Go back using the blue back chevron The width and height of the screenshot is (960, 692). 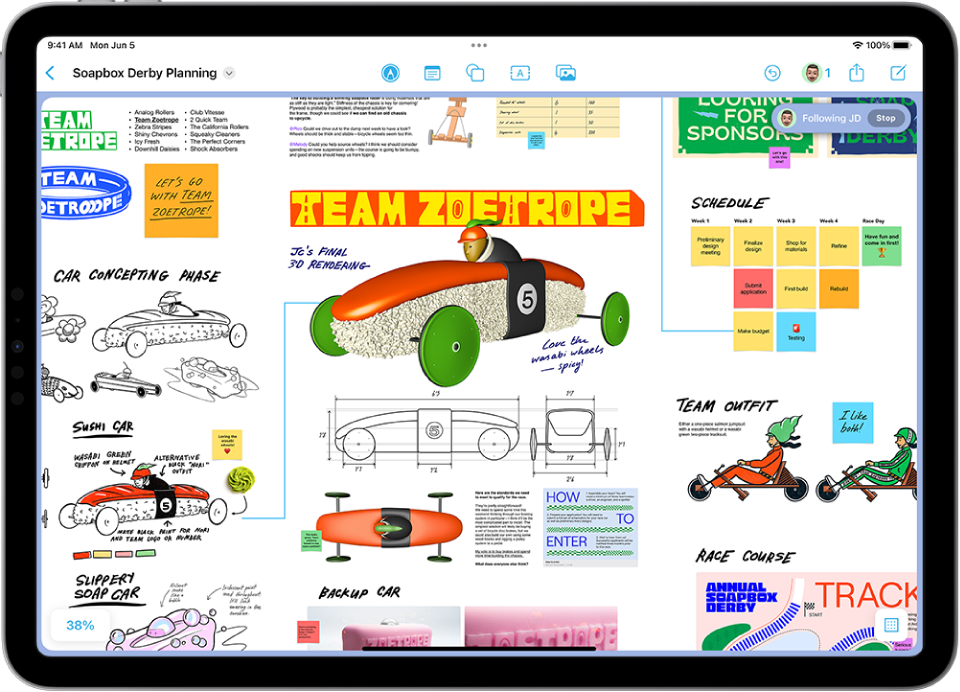click(x=50, y=72)
